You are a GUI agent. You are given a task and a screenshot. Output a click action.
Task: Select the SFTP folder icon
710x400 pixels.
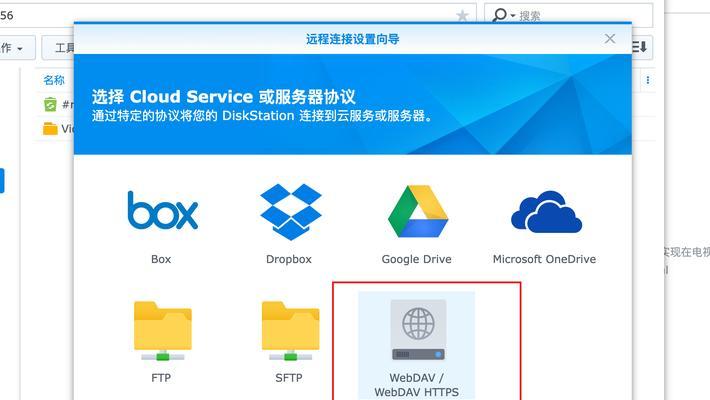[x=291, y=331]
